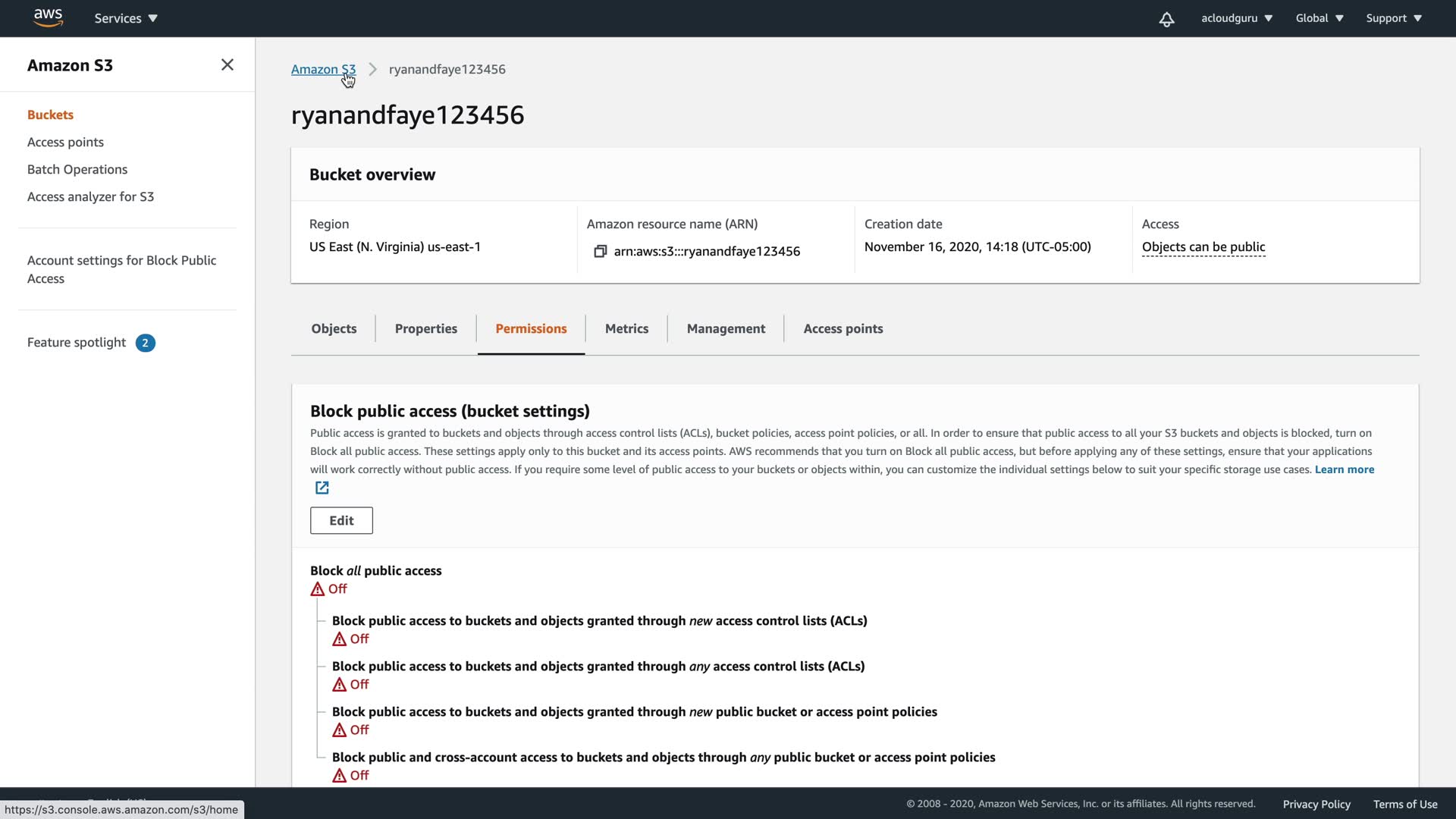Click warning icon under any ACLs setting

(339, 685)
